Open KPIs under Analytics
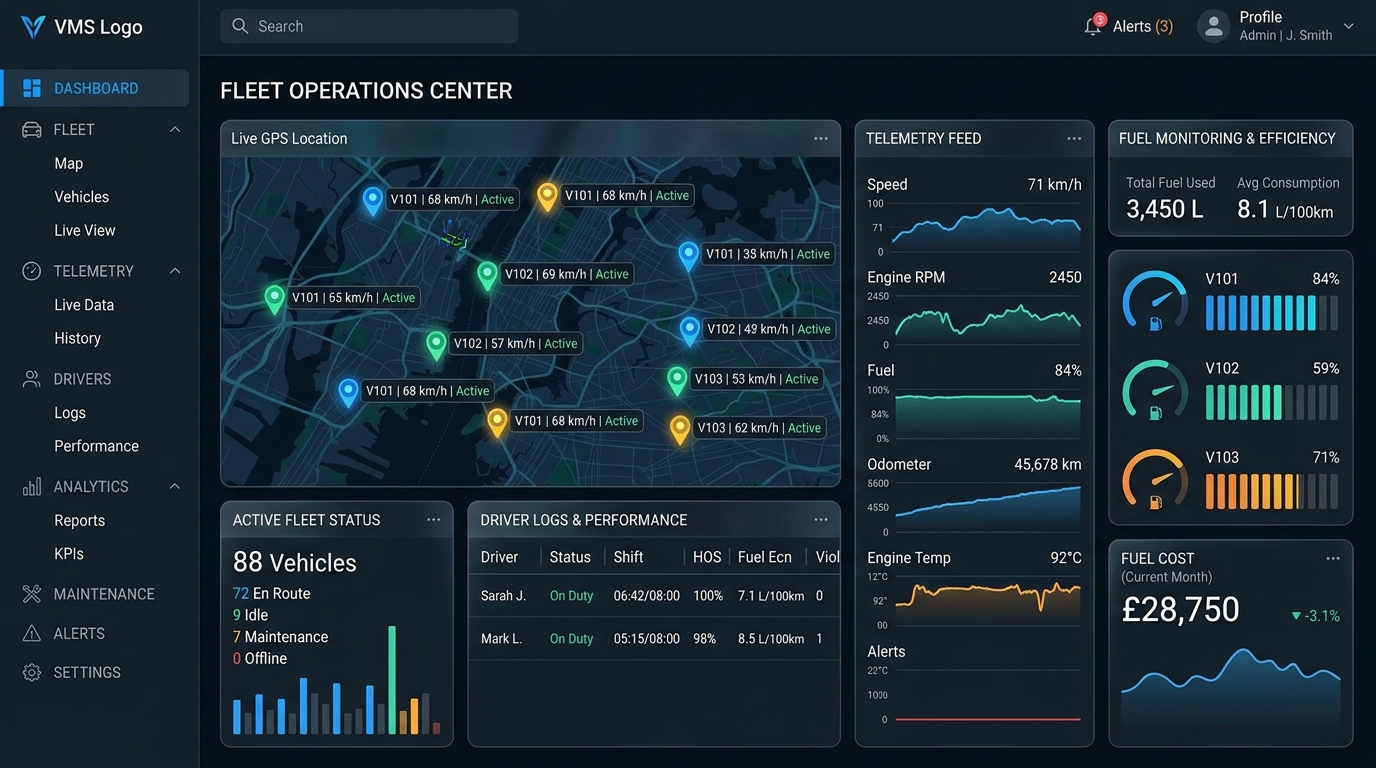Viewport: 1376px width, 768px height. [69, 553]
